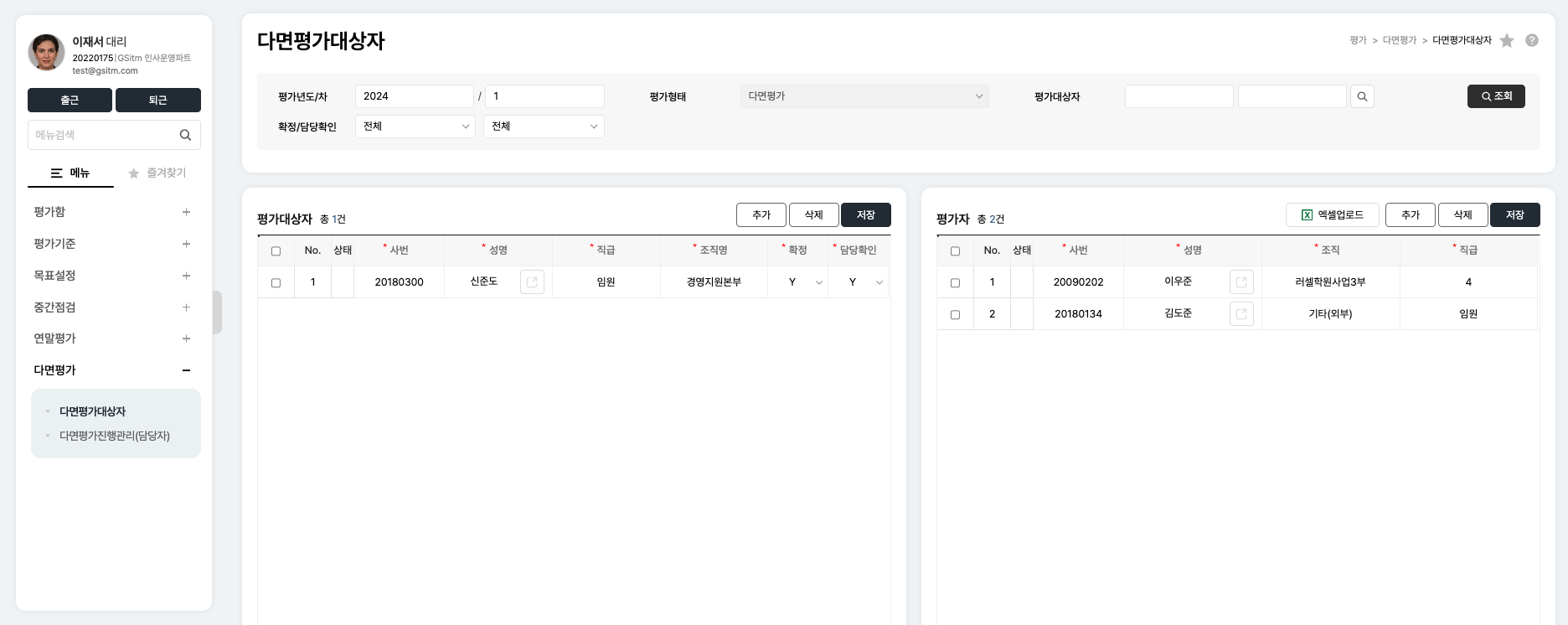Click the 엑셀업로드 button
The height and width of the screenshot is (625, 1568).
pos(1332,215)
